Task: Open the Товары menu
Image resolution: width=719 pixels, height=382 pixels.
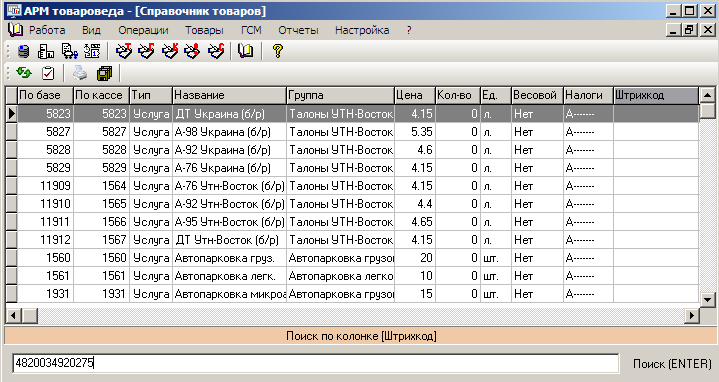Action: 204,30
